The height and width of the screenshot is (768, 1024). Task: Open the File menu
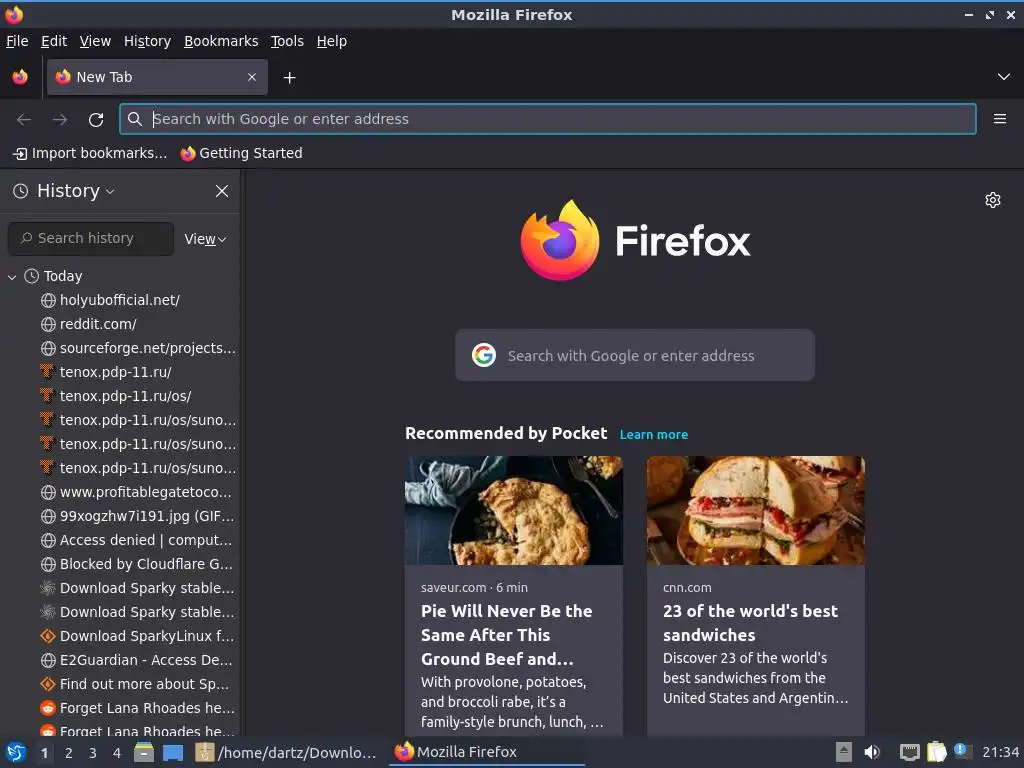point(17,41)
